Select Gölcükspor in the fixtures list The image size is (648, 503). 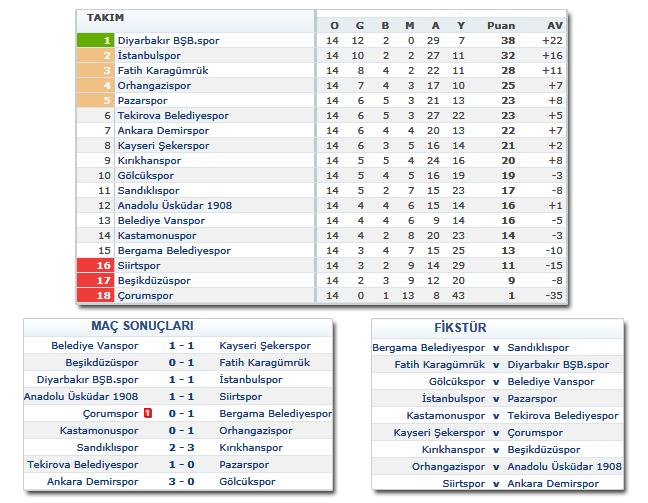(458, 381)
